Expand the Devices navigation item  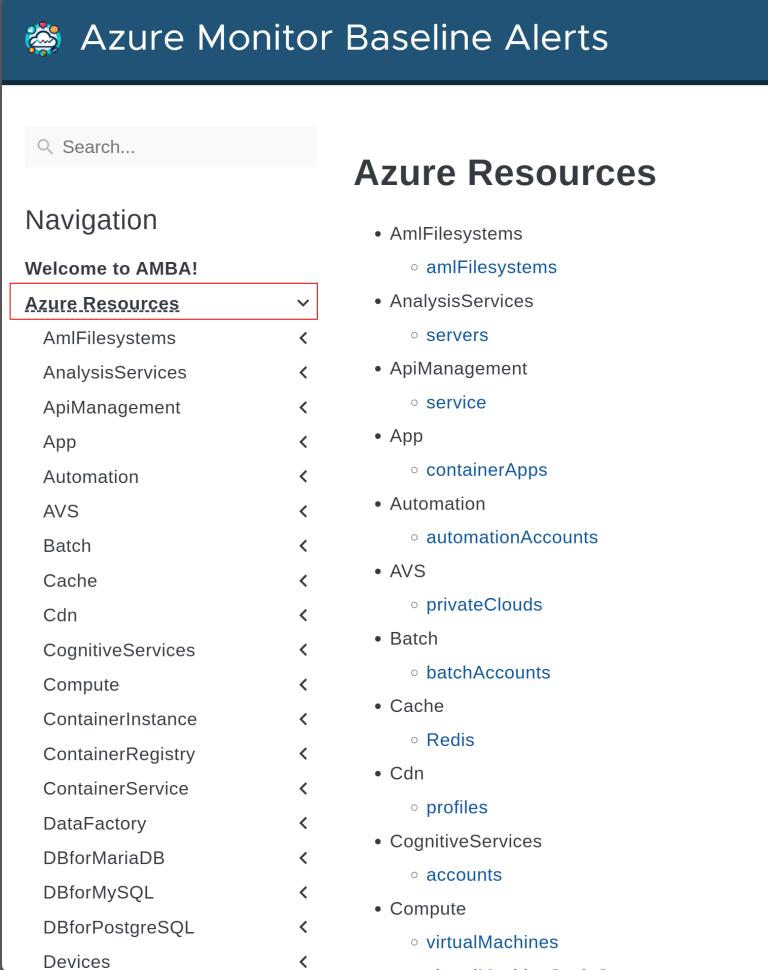tap(303, 960)
